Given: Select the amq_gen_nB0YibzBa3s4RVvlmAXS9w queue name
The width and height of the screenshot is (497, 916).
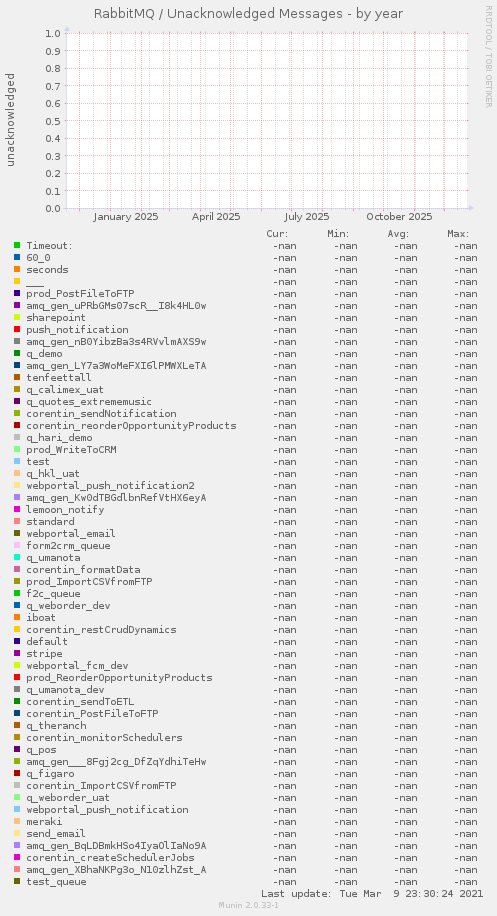Looking at the screenshot, I should [x=116, y=341].
